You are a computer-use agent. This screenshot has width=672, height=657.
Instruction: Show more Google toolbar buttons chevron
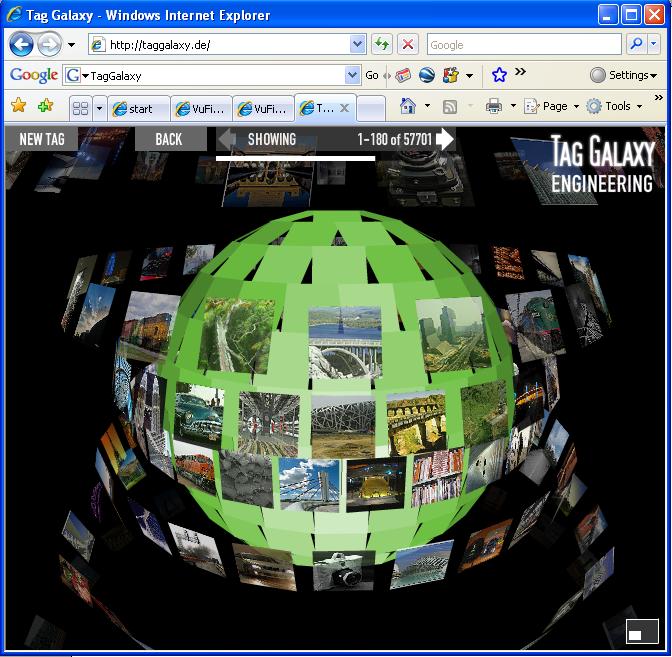pyautogui.click(x=520, y=72)
